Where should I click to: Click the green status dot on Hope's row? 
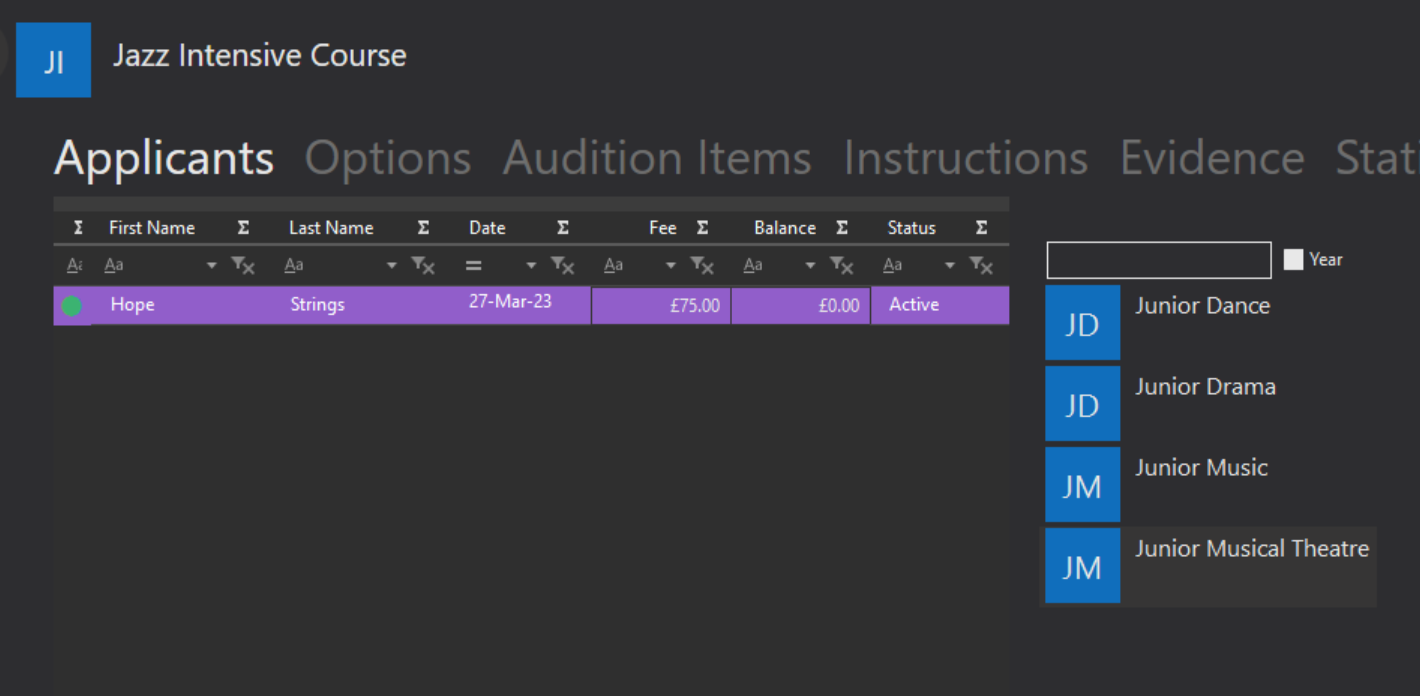(x=71, y=306)
